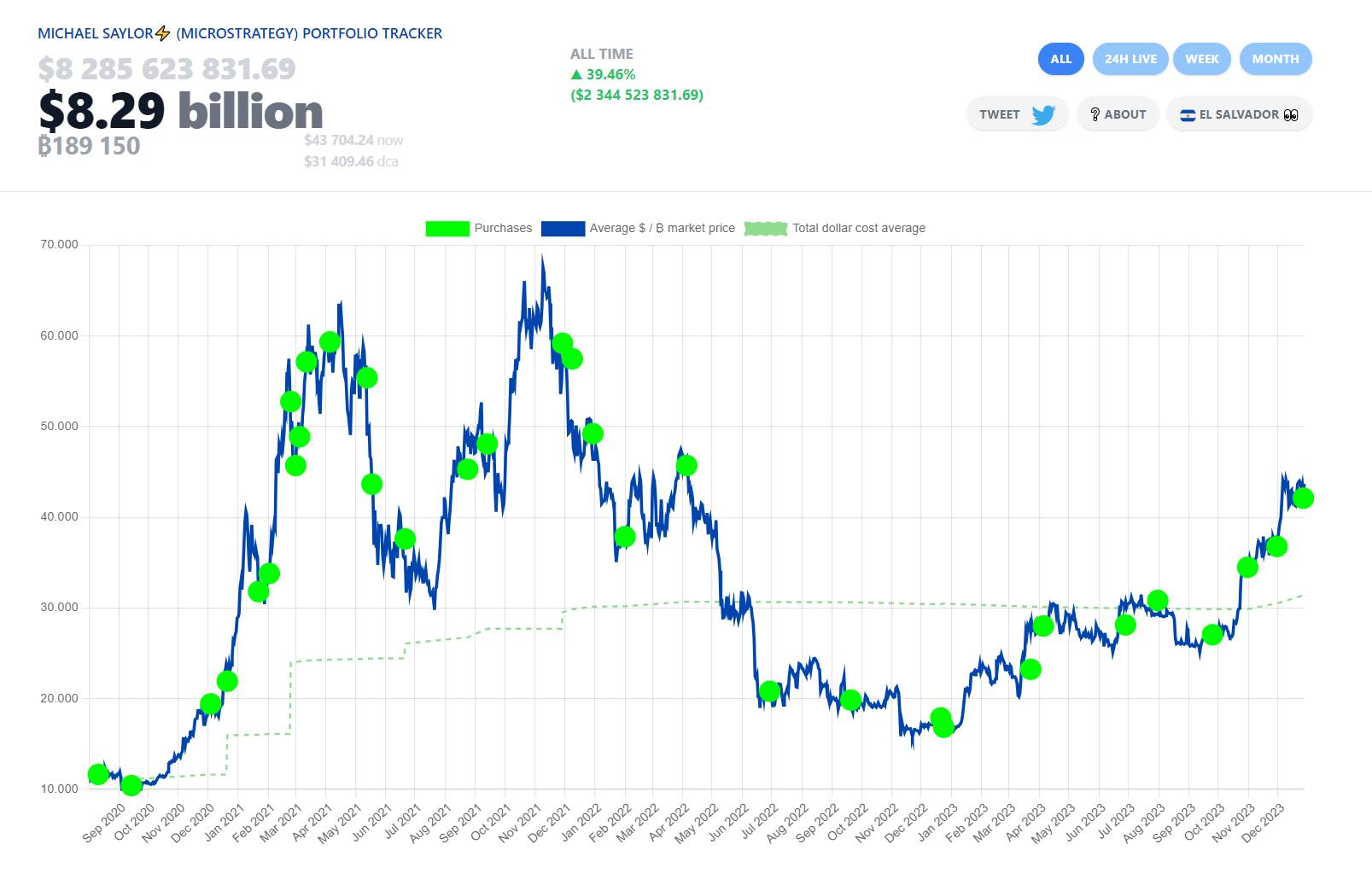The height and width of the screenshot is (885, 1372).
Task: Click the 39.46% all-time gain
Action: pos(603,74)
